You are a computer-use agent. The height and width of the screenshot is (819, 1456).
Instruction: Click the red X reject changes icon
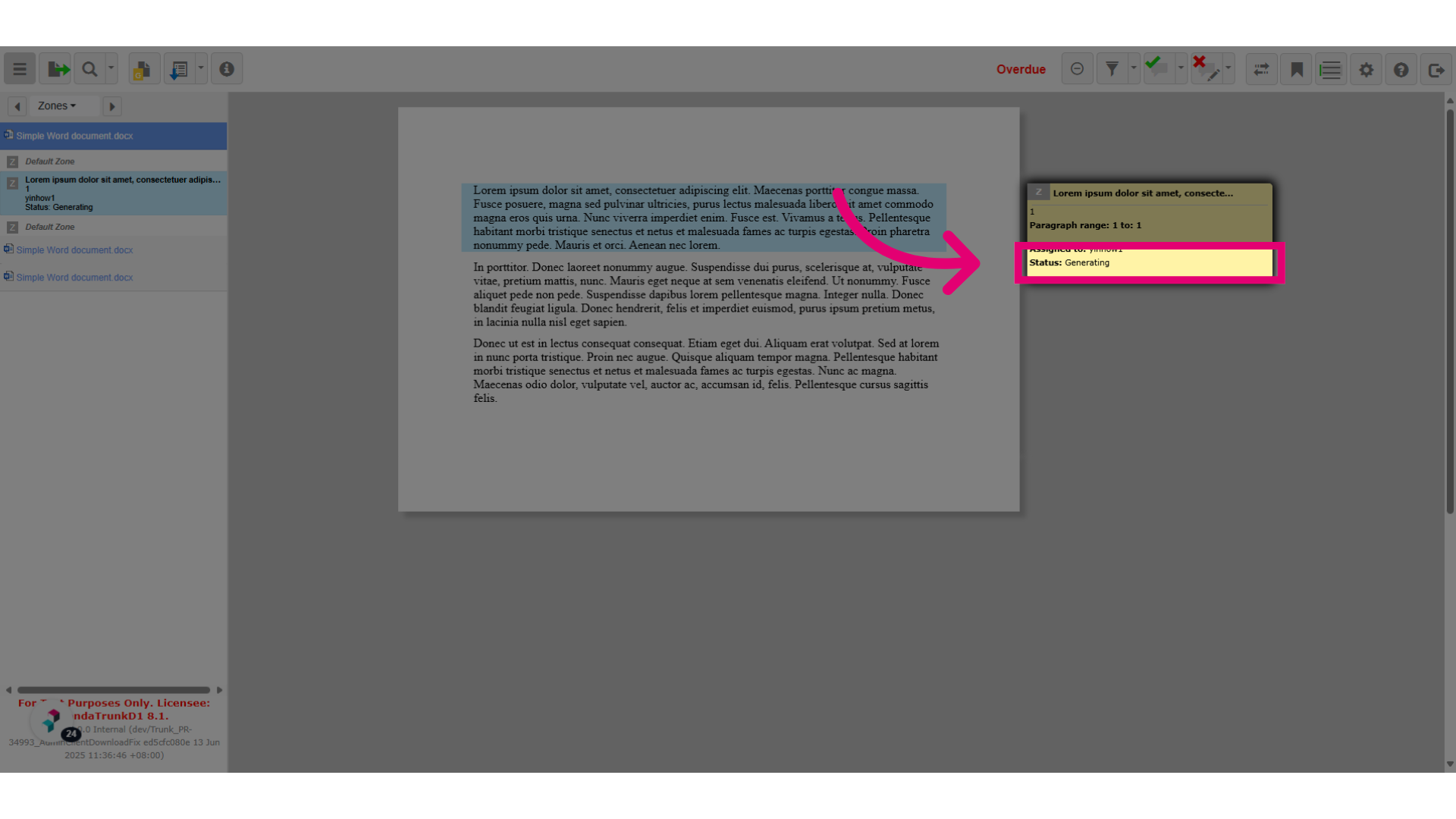tap(1206, 69)
